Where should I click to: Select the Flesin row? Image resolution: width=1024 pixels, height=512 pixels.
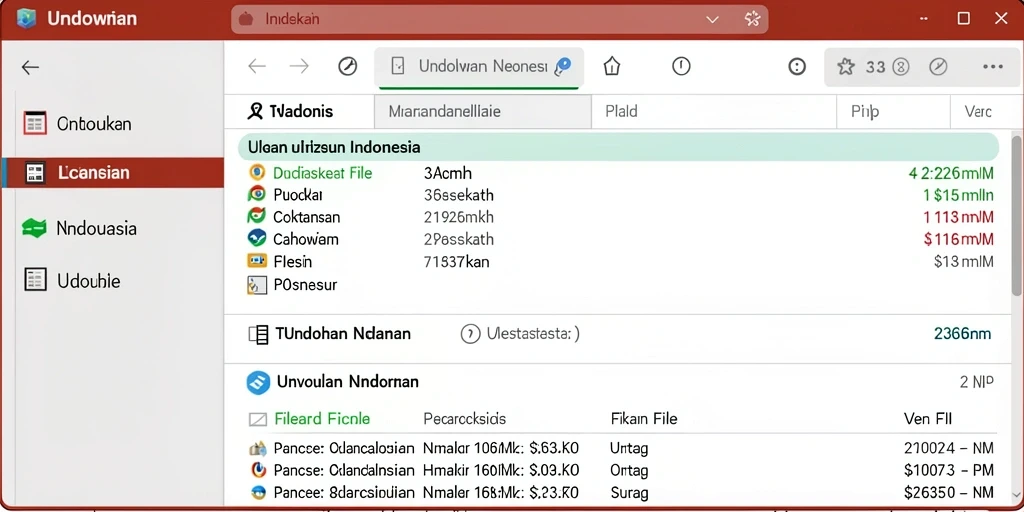click(620, 262)
